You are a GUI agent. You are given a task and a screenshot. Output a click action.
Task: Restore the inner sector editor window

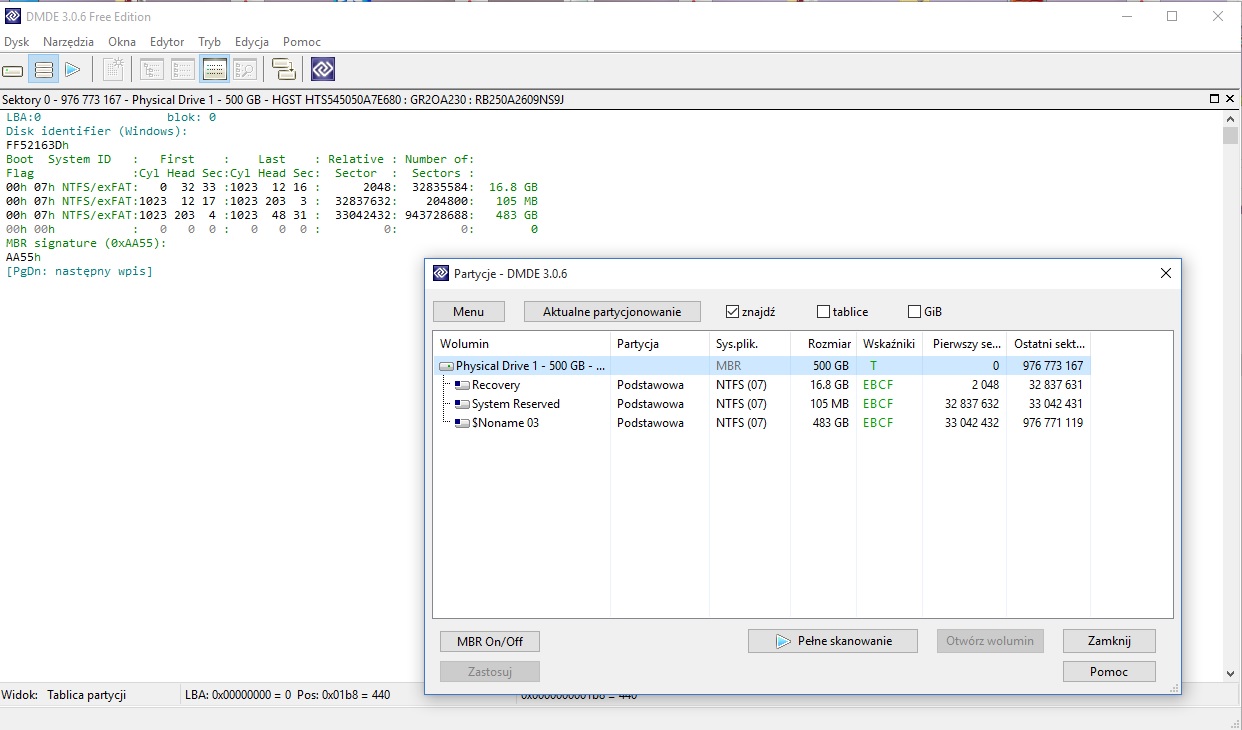[1214, 99]
